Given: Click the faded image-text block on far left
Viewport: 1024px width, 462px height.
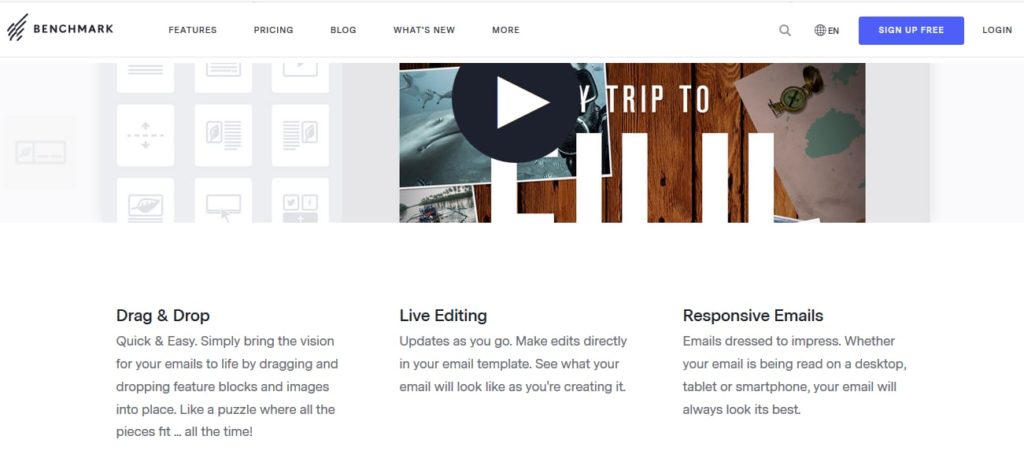Looking at the screenshot, I should tap(40, 152).
